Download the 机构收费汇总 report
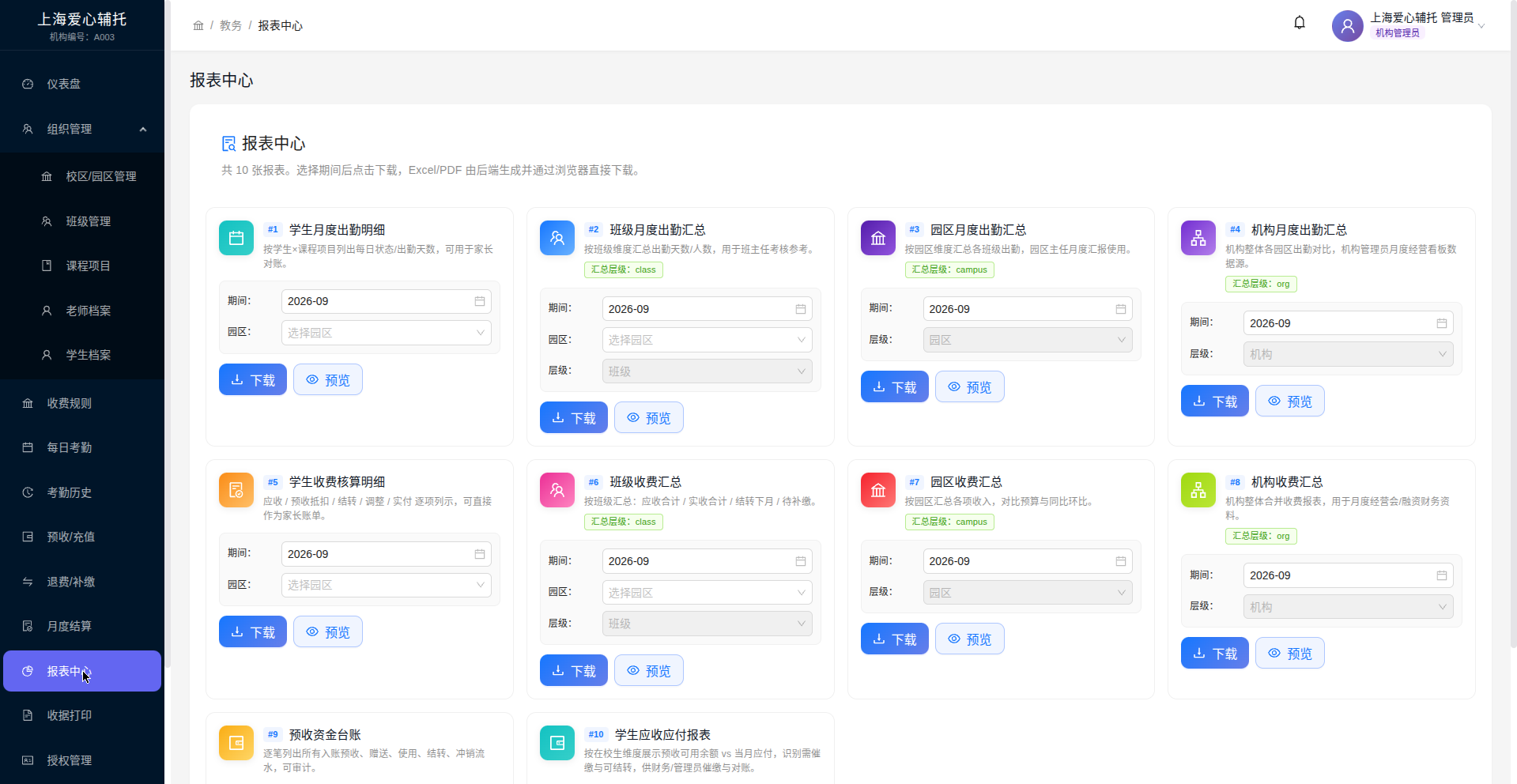Viewport: 1517px width, 784px height. tap(1215, 653)
